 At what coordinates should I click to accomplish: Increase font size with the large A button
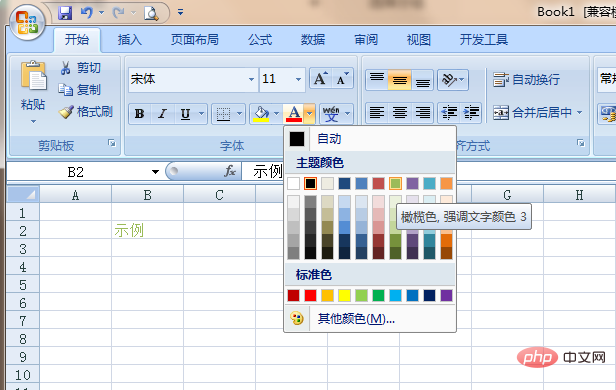click(321, 79)
